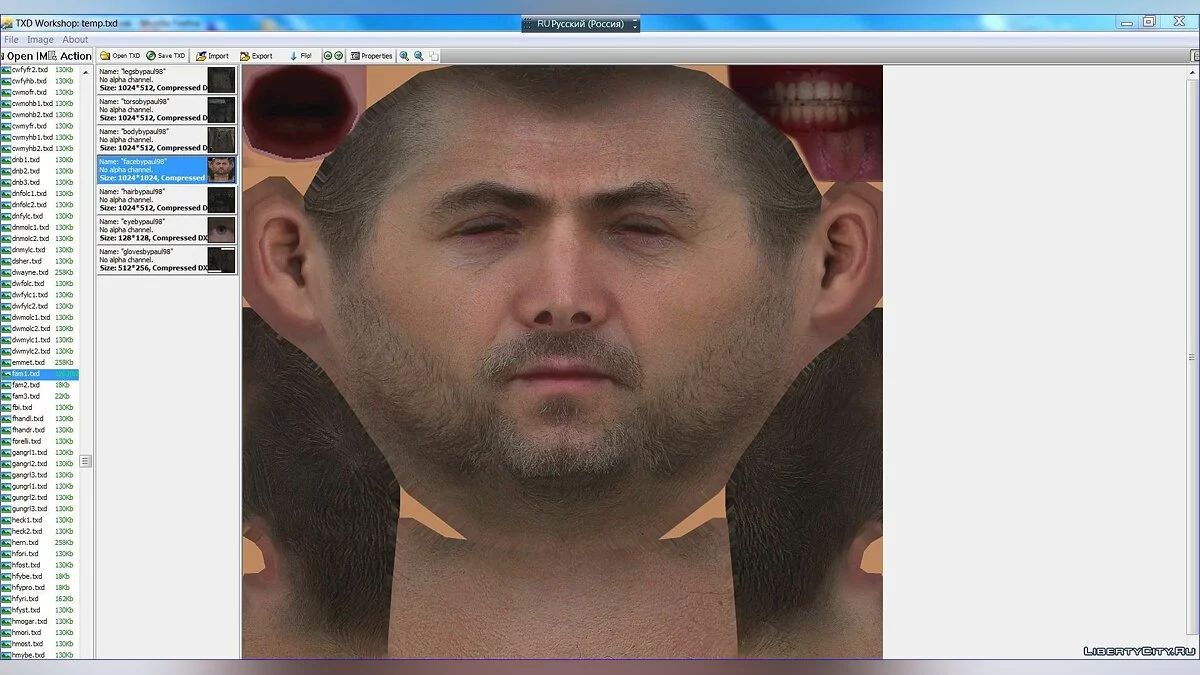
Task: Select emmet.txd in the file list
Action: 40,362
